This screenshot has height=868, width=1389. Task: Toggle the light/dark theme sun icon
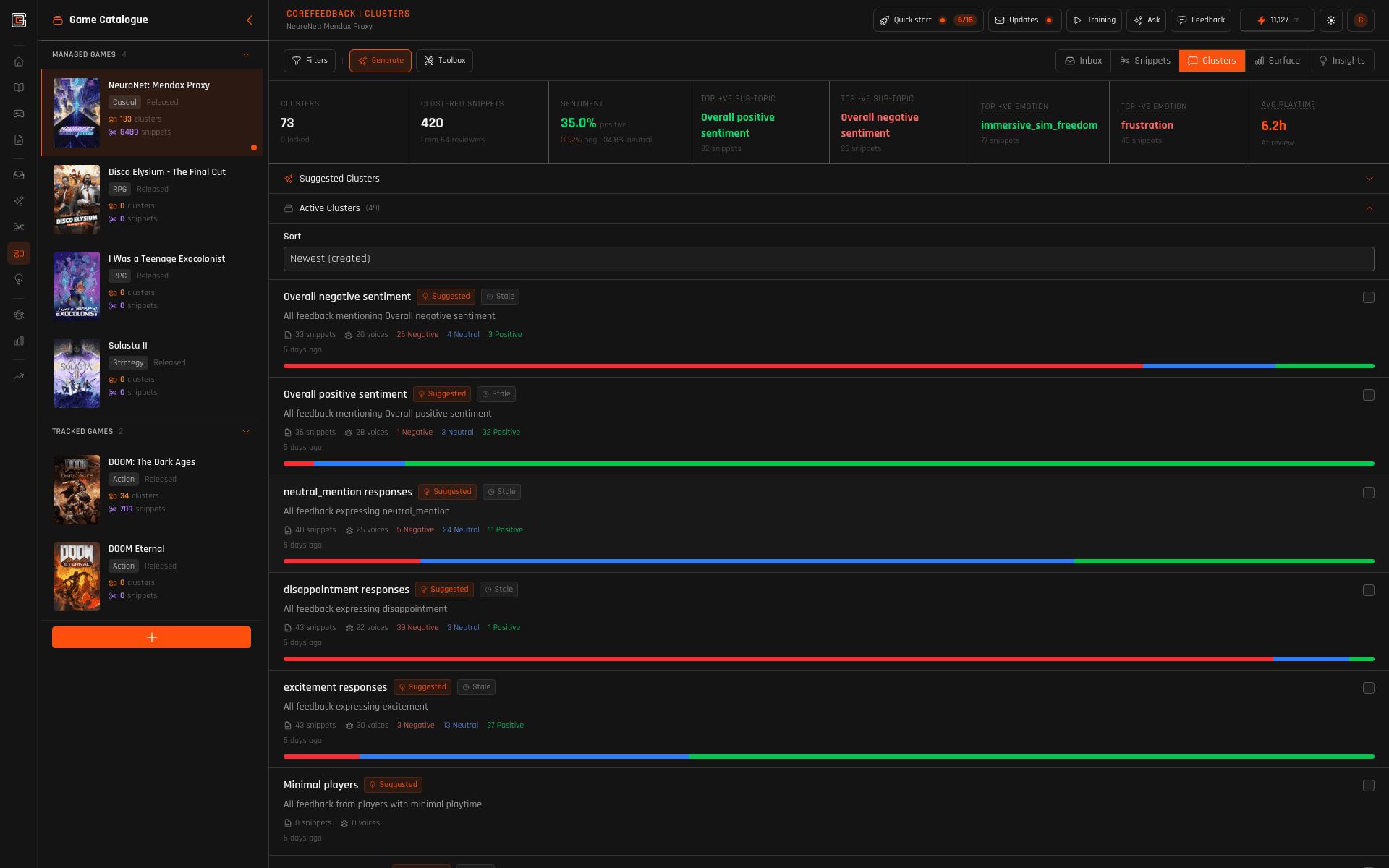(x=1331, y=20)
